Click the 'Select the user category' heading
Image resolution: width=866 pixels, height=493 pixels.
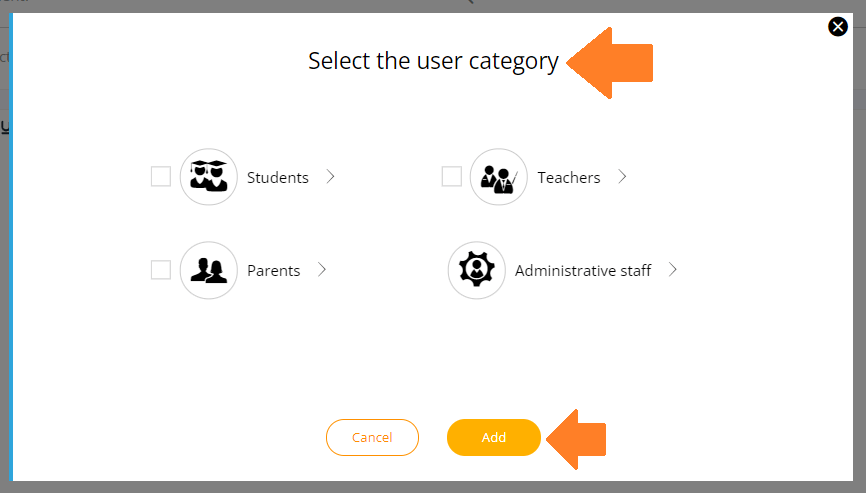434,61
